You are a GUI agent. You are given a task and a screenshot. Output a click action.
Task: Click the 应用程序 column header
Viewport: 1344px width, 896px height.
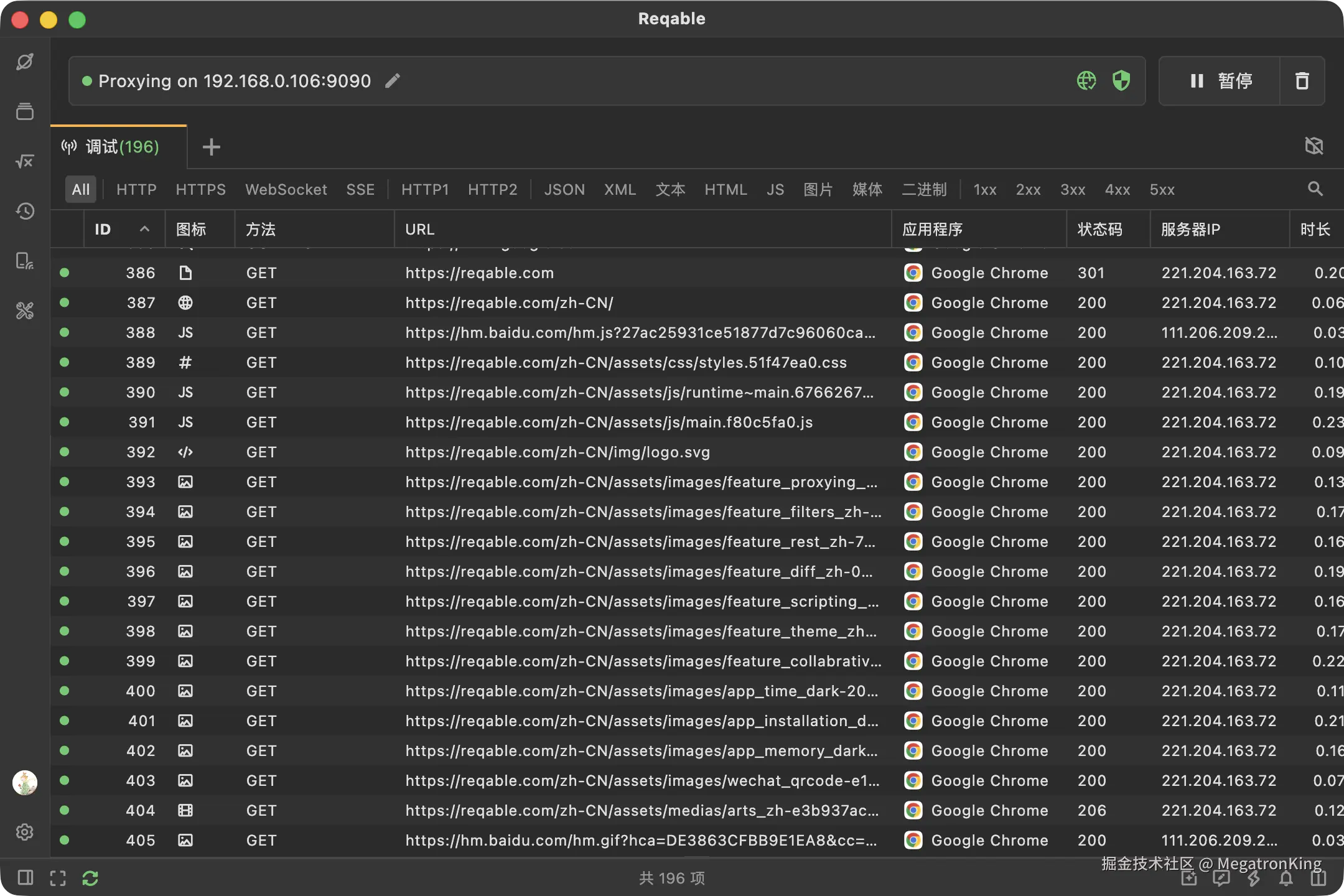click(979, 230)
